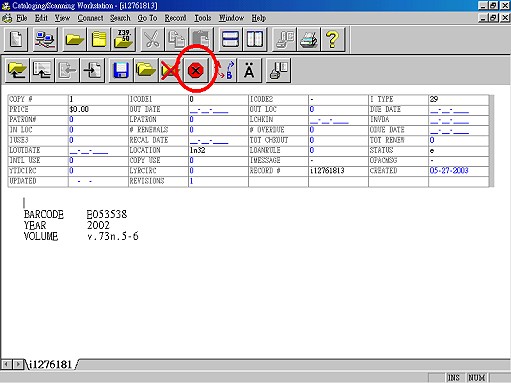Click BARCODE value E053538
The height and width of the screenshot is (383, 511).
coord(107,214)
